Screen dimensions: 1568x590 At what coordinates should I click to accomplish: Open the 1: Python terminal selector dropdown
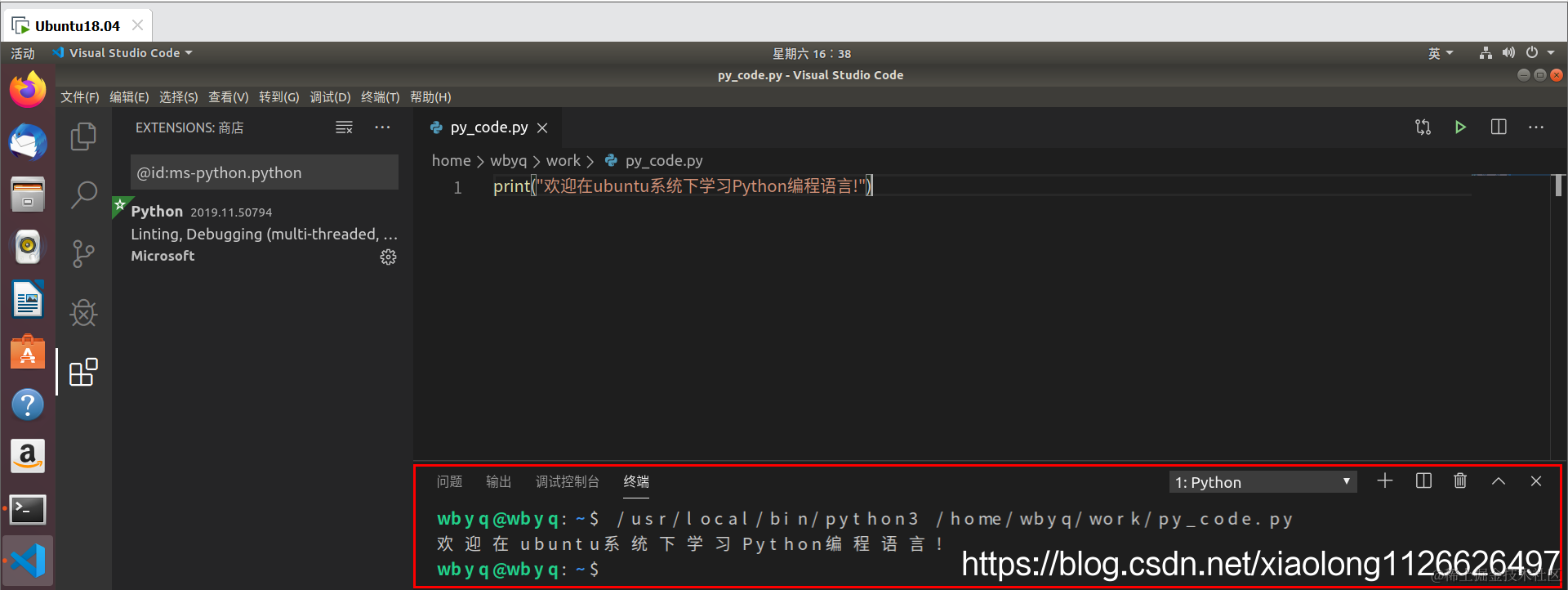(1263, 482)
